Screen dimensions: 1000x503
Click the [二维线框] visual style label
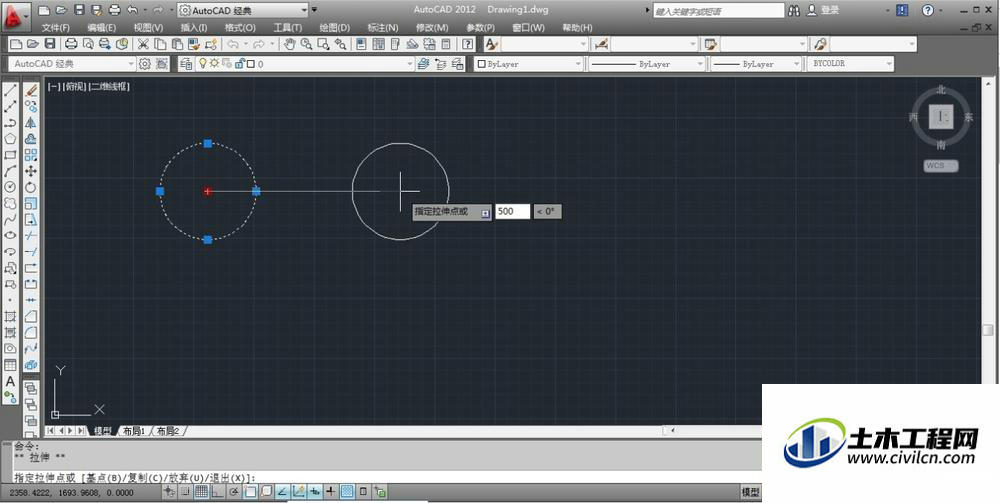(x=109, y=87)
